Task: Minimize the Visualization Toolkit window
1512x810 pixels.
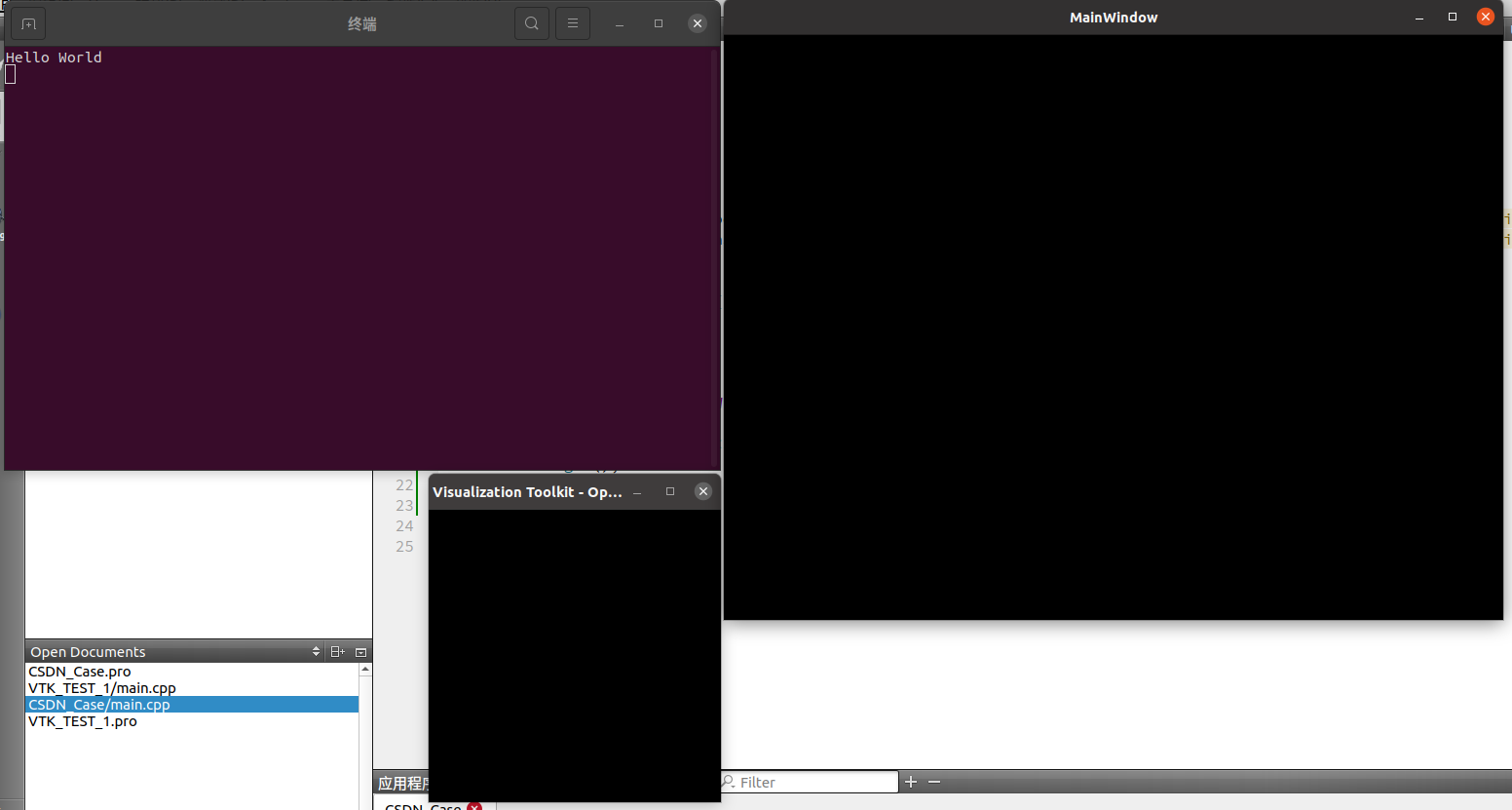Action: point(637,492)
